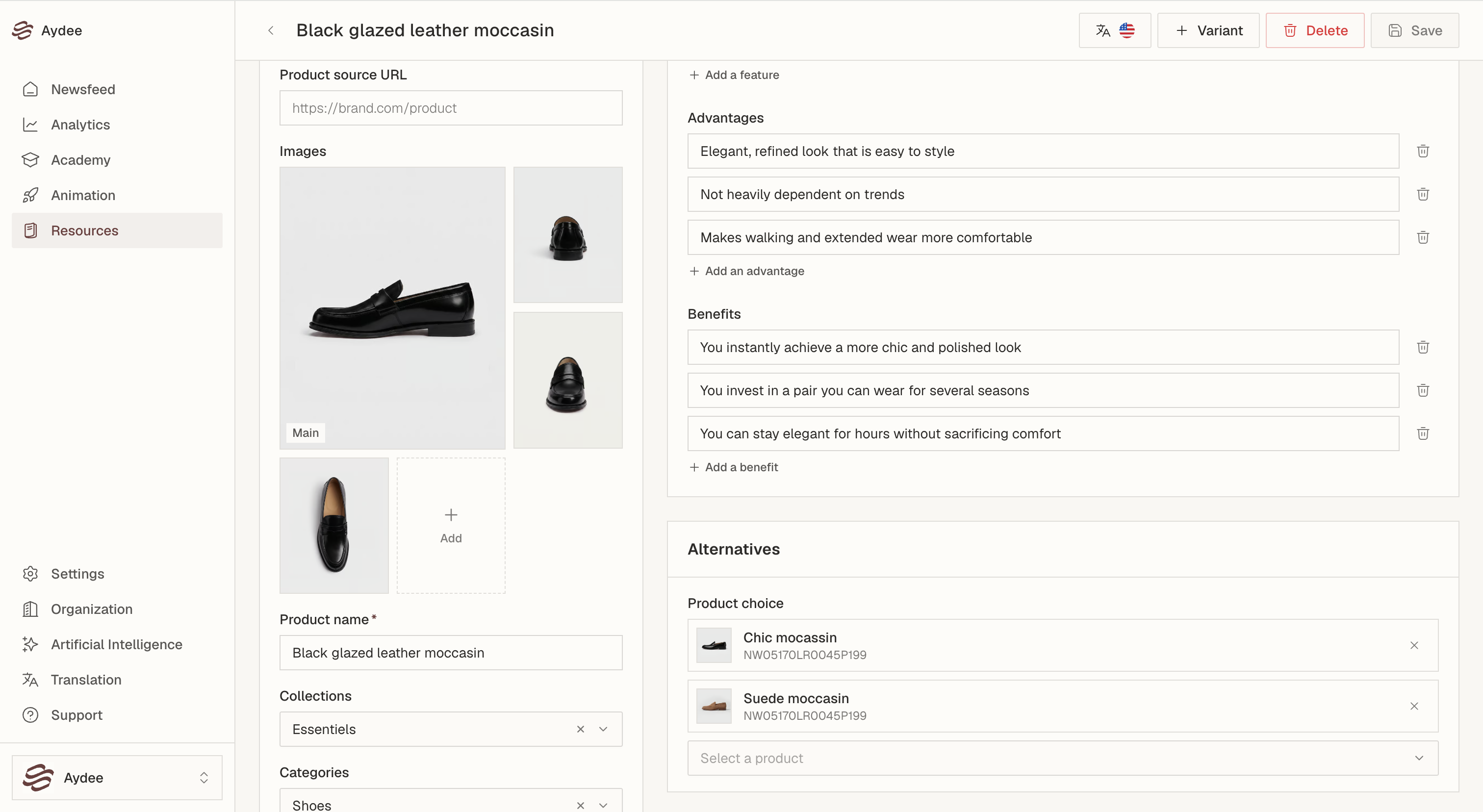Edit 'You can stay elegant for hours' field

coord(1043,433)
